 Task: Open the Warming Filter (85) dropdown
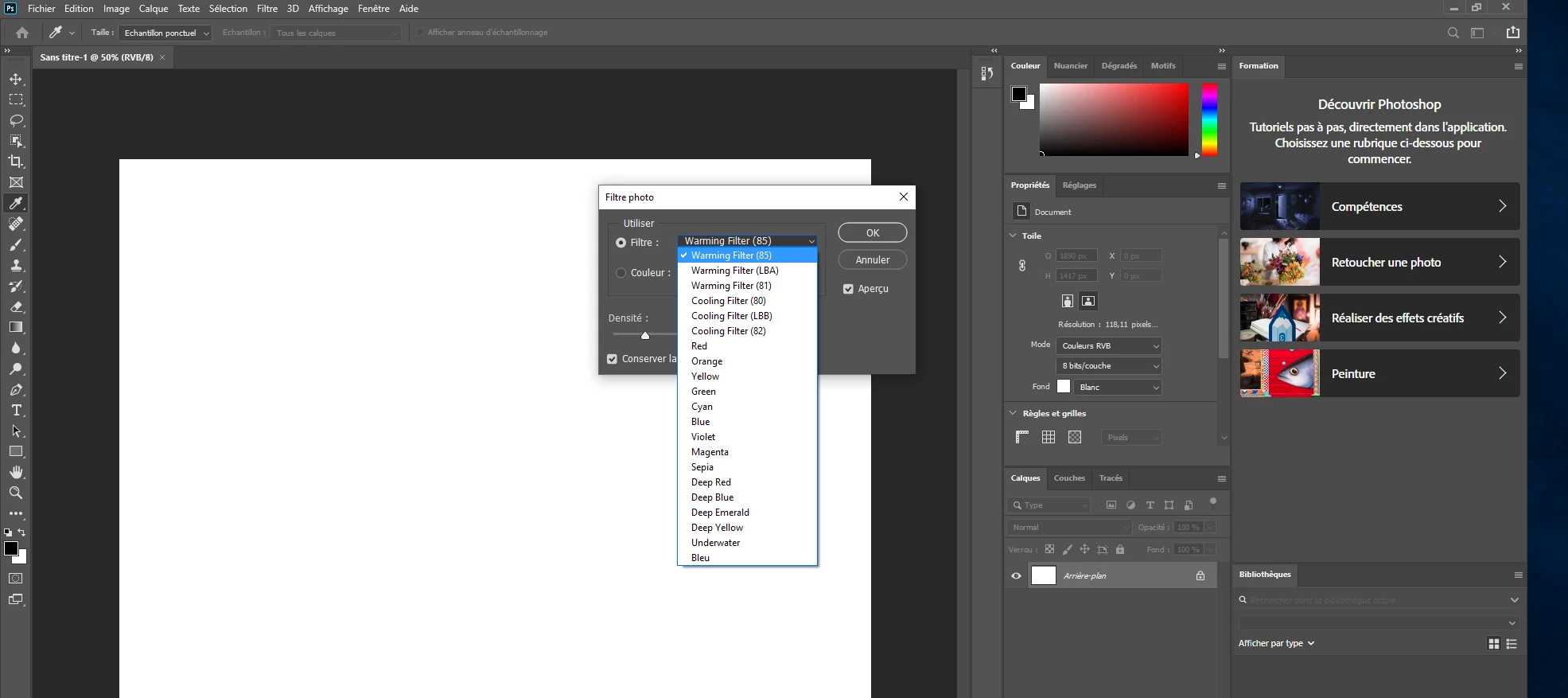pyautogui.click(x=748, y=240)
